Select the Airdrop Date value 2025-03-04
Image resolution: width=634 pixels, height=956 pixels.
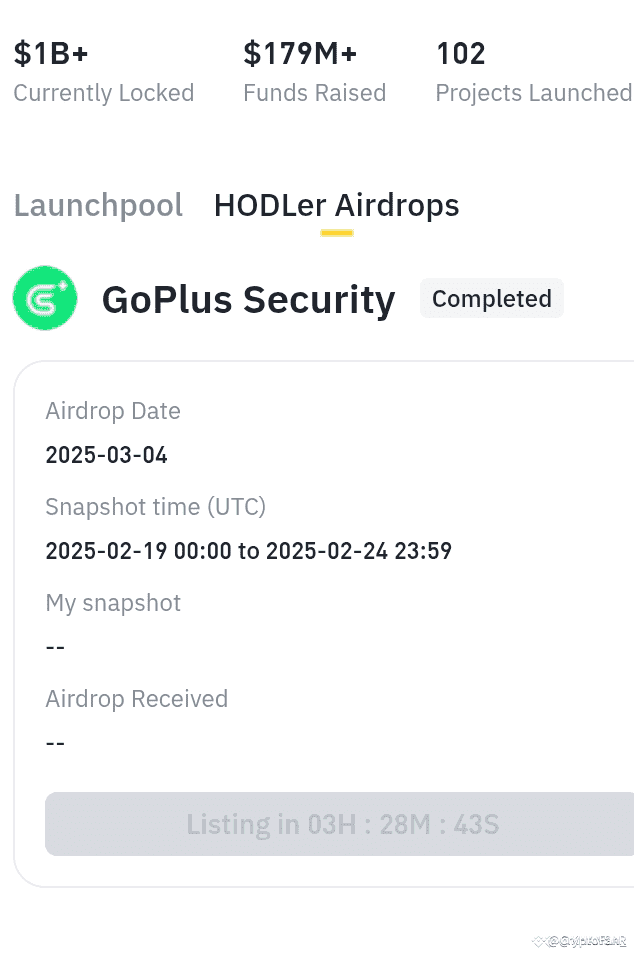[106, 455]
